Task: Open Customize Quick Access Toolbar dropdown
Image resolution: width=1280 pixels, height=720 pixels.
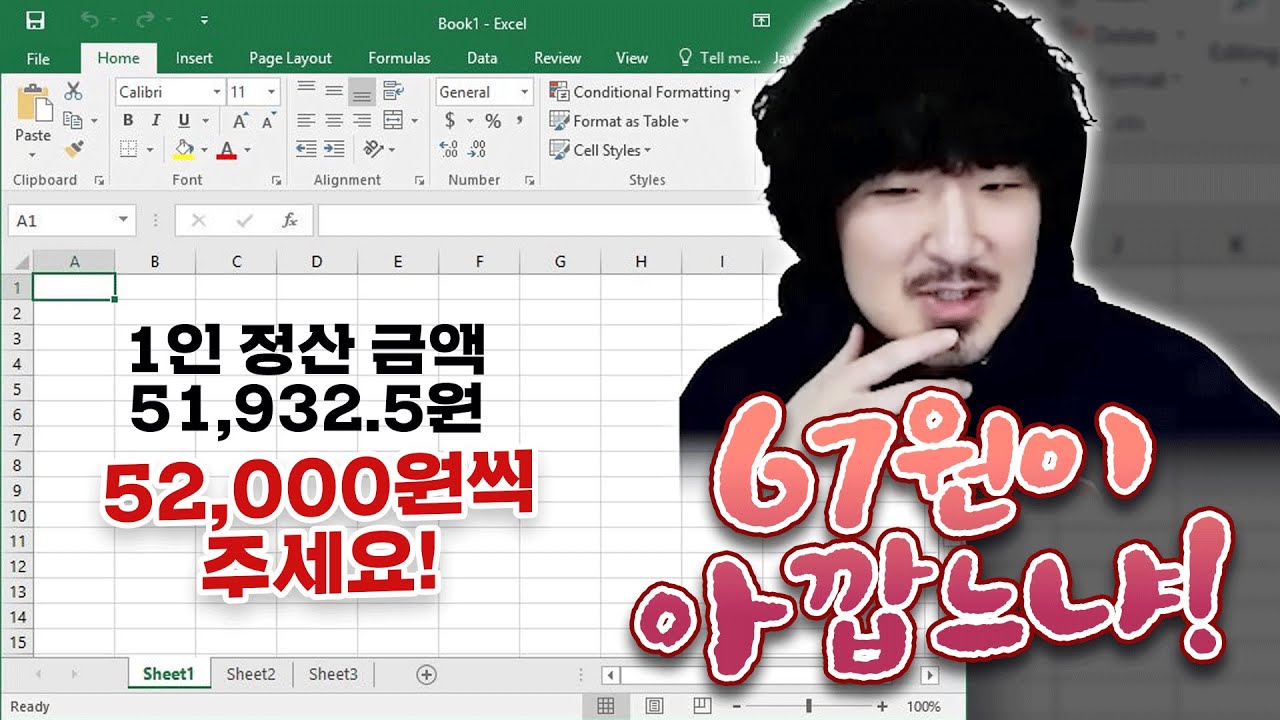Action: [204, 21]
